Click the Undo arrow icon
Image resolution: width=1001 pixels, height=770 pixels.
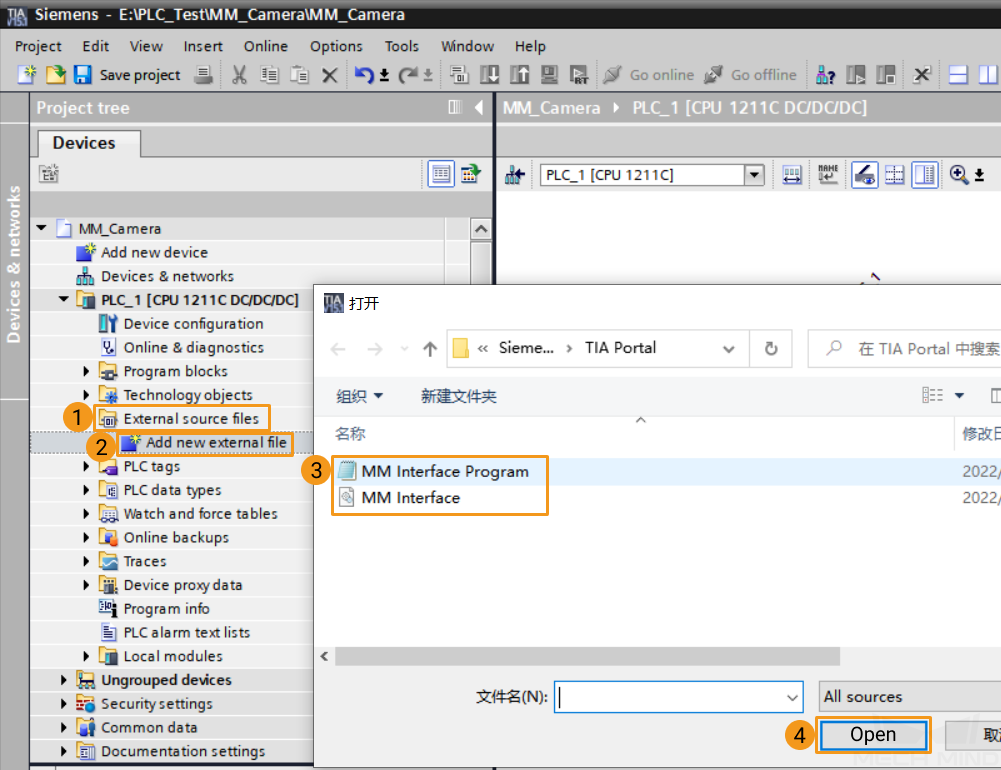[x=364, y=75]
